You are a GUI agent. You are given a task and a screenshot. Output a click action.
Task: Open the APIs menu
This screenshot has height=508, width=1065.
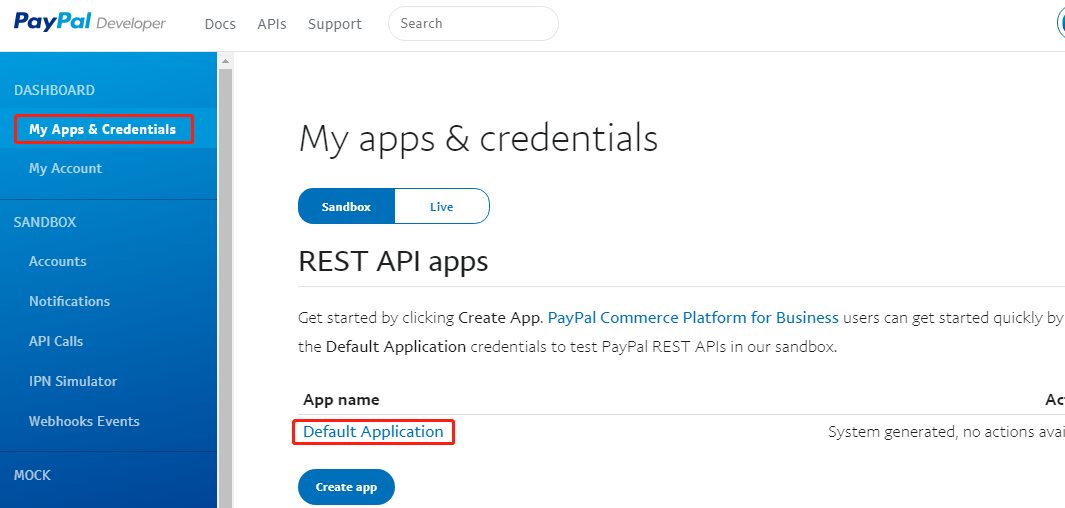272,24
